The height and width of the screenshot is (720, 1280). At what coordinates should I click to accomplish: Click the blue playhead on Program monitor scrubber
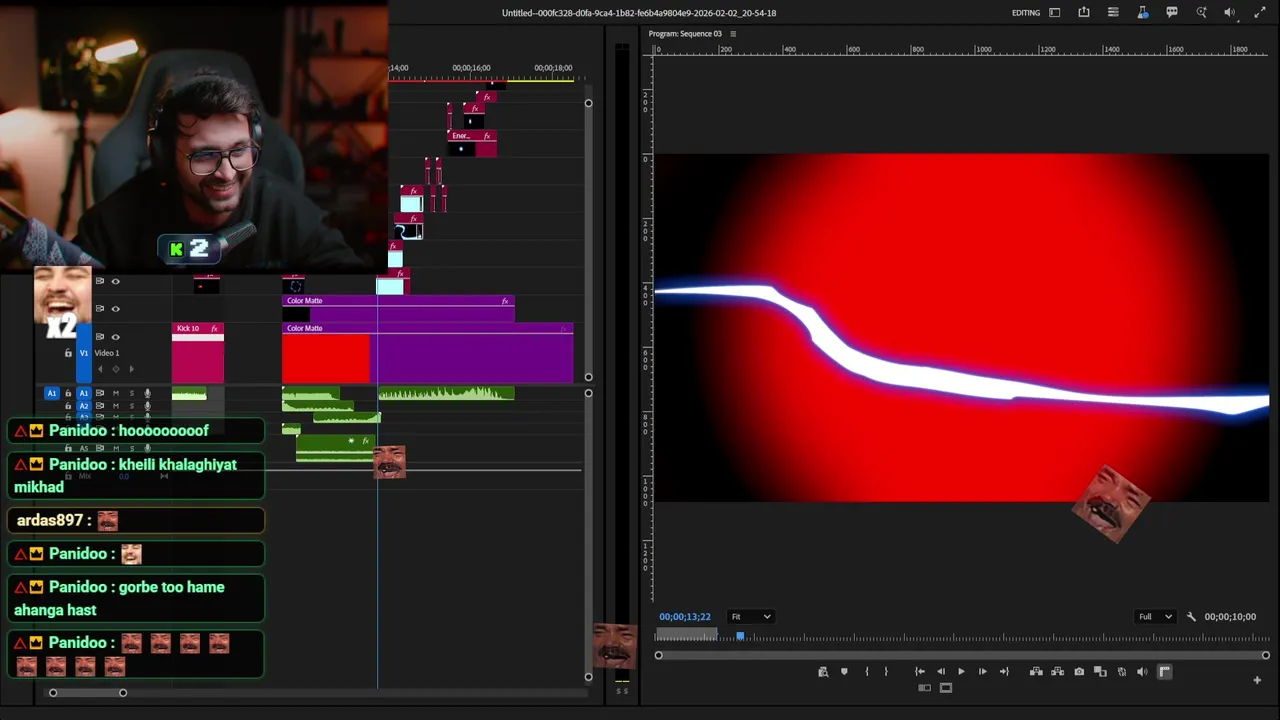coord(741,636)
